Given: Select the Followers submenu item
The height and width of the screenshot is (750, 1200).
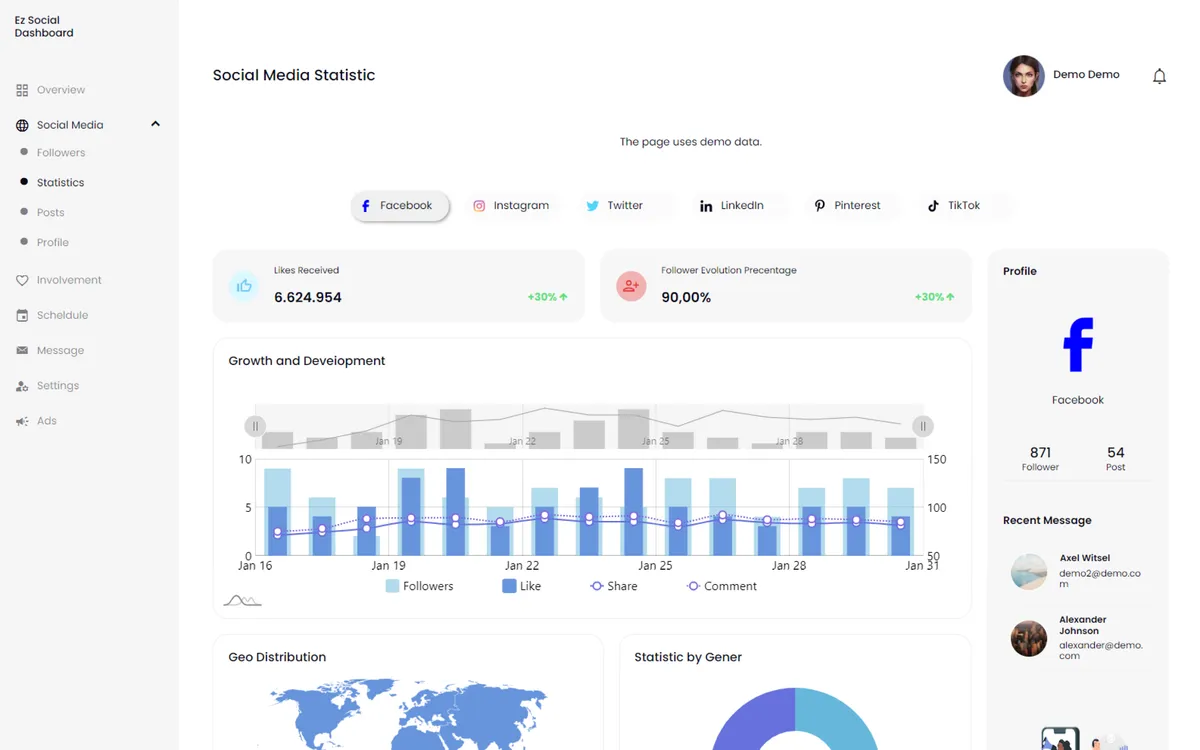Looking at the screenshot, I should (61, 153).
